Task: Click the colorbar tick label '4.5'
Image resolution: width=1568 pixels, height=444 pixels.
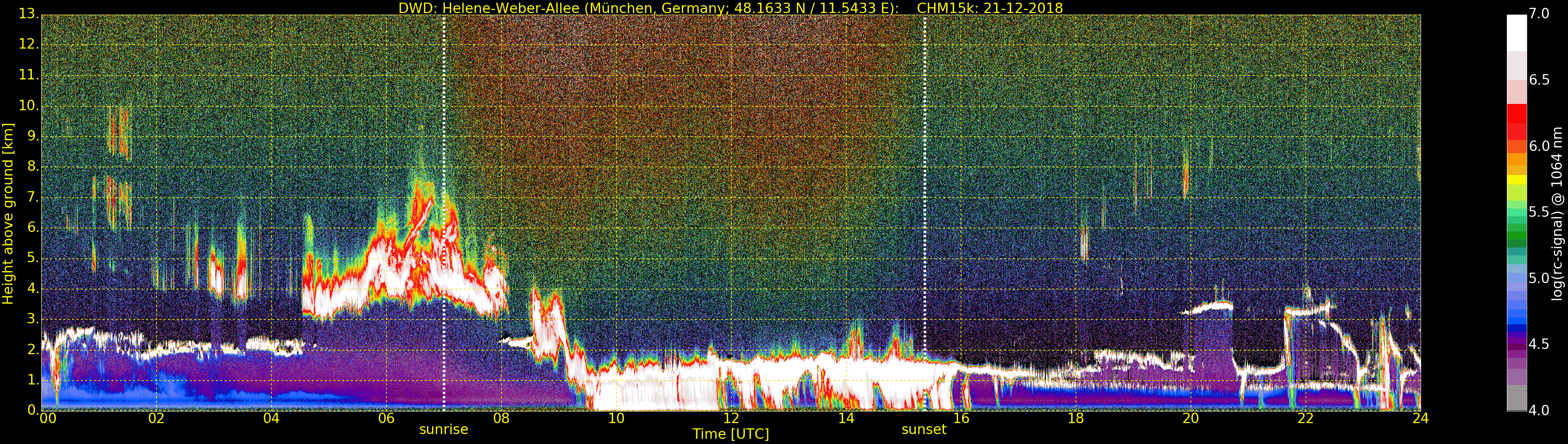Action: tap(1539, 344)
